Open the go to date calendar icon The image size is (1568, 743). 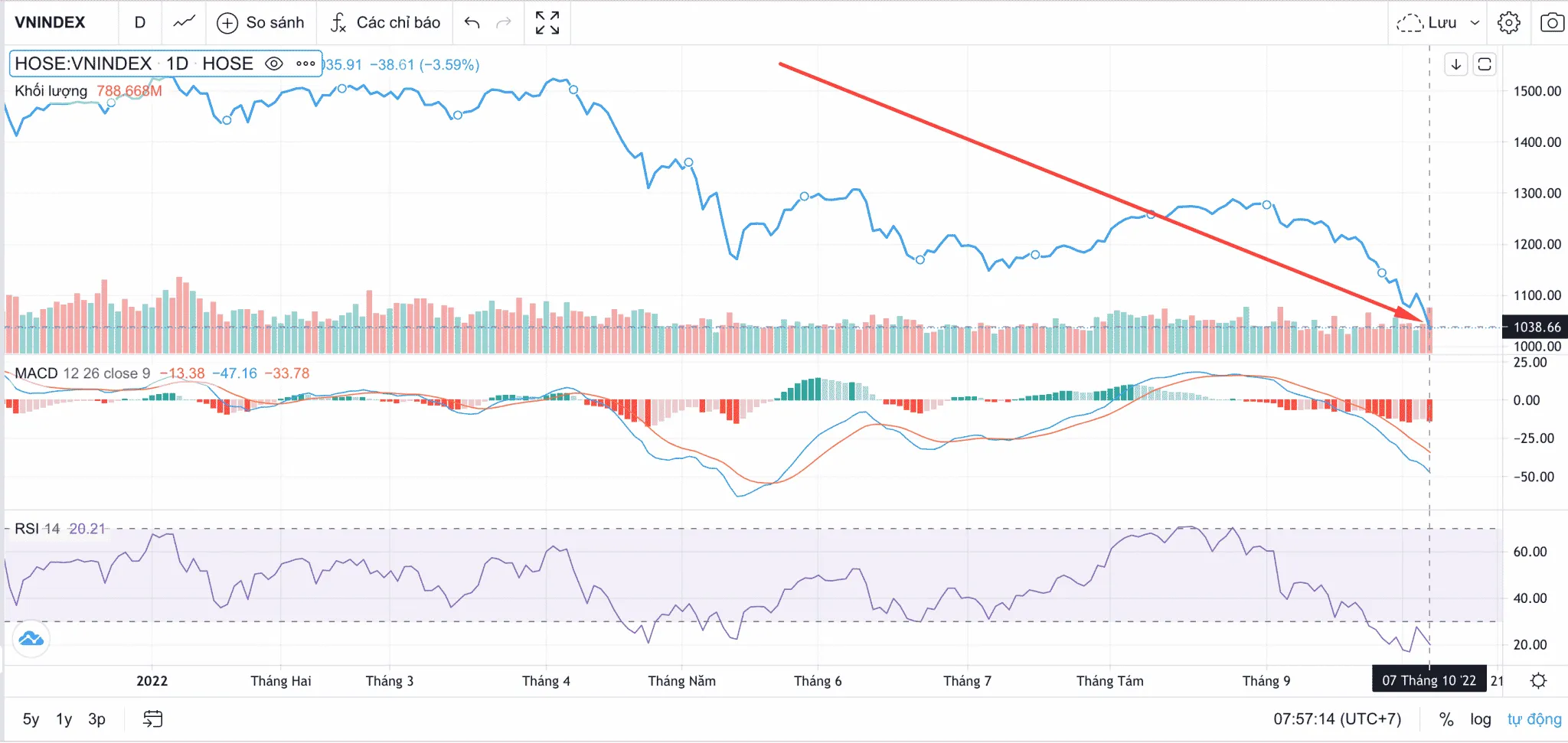(x=153, y=719)
